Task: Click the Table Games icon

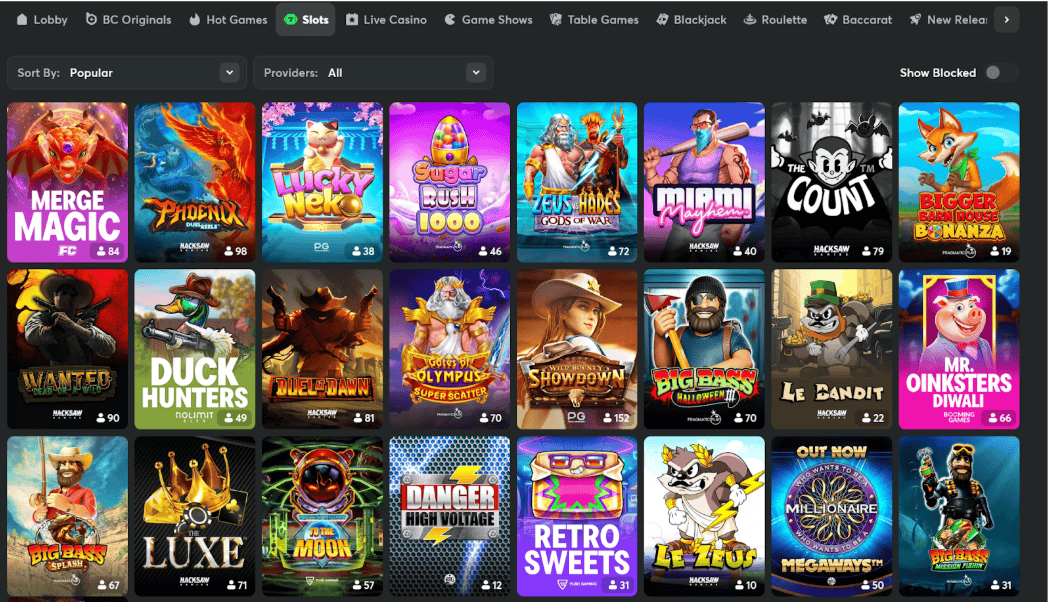Action: 556,19
